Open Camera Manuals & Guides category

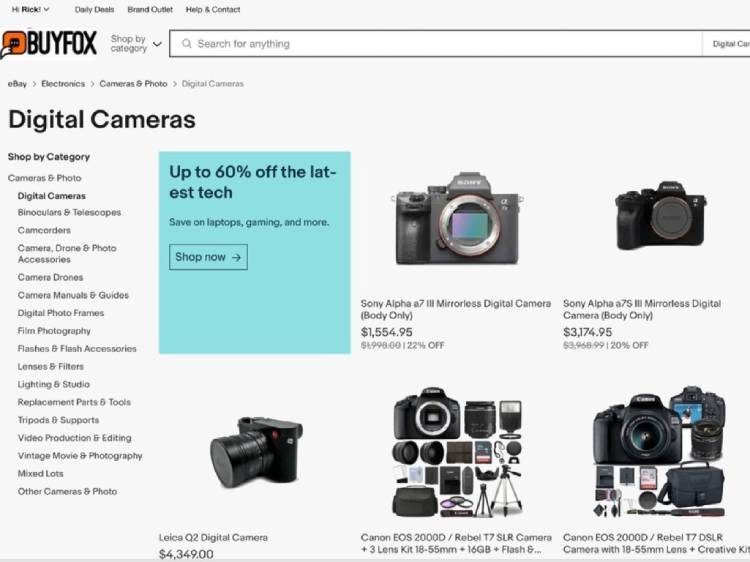click(x=73, y=295)
